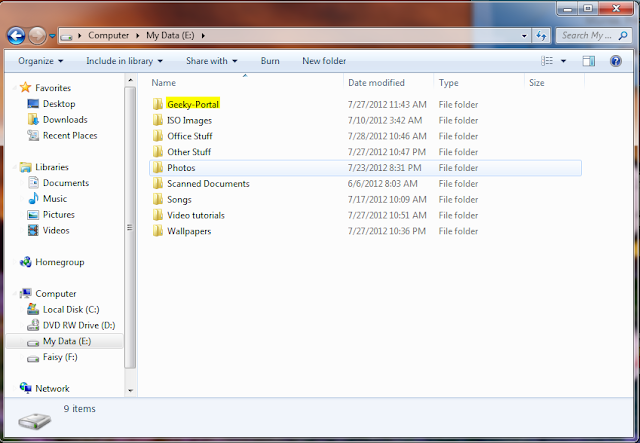Open the Videos library
Viewport: 640px width, 443px height.
tap(49, 230)
